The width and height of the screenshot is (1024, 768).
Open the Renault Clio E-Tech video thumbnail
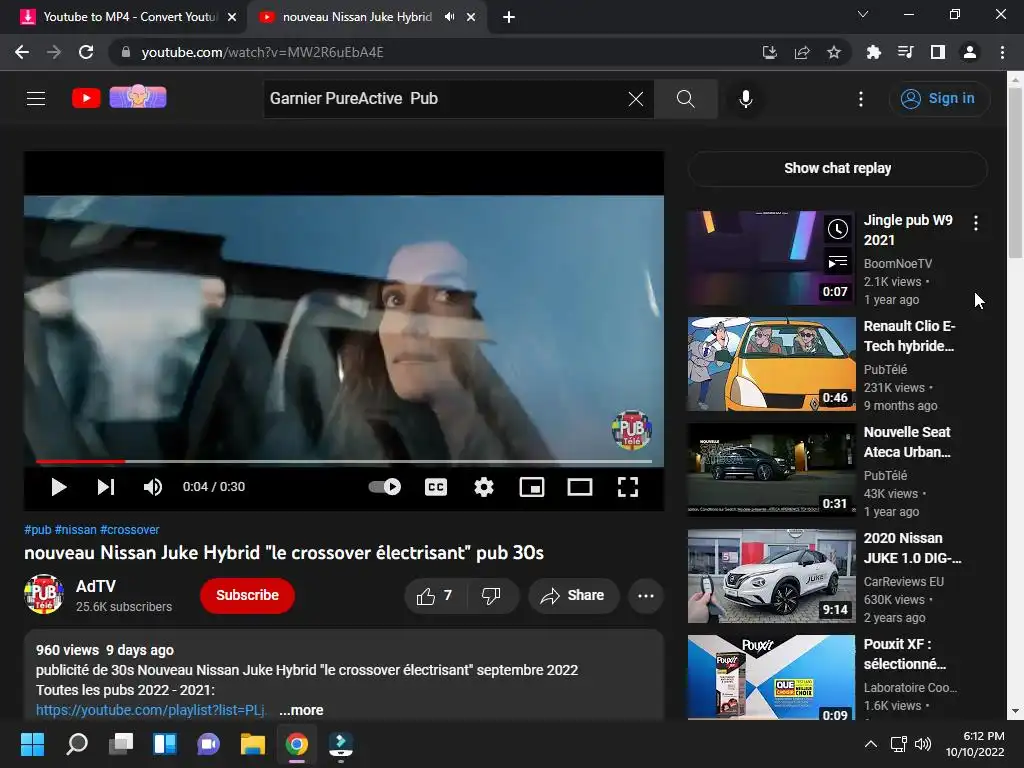[771, 364]
